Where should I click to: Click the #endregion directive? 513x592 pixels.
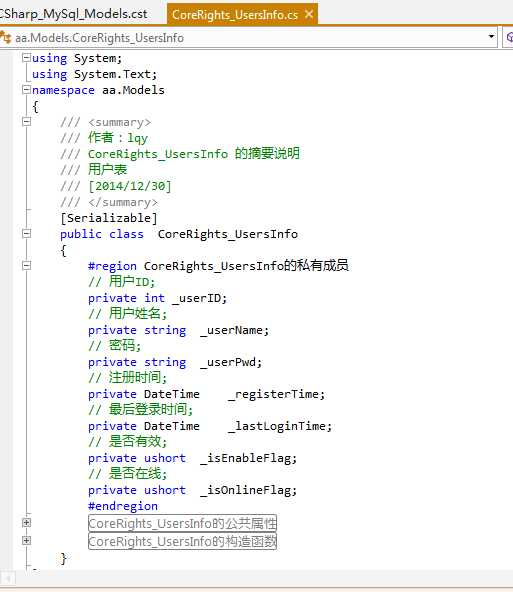(x=123, y=506)
